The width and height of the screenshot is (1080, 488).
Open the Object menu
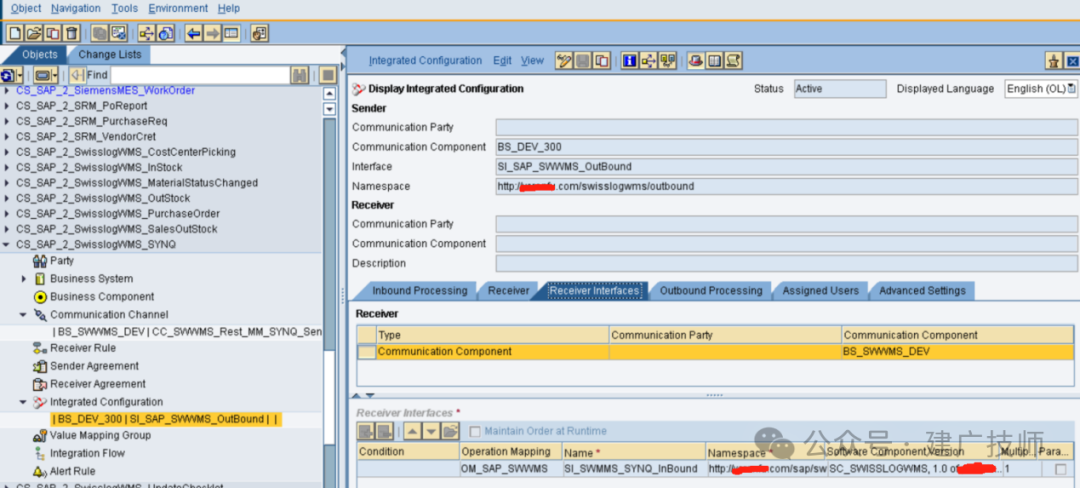(26, 8)
